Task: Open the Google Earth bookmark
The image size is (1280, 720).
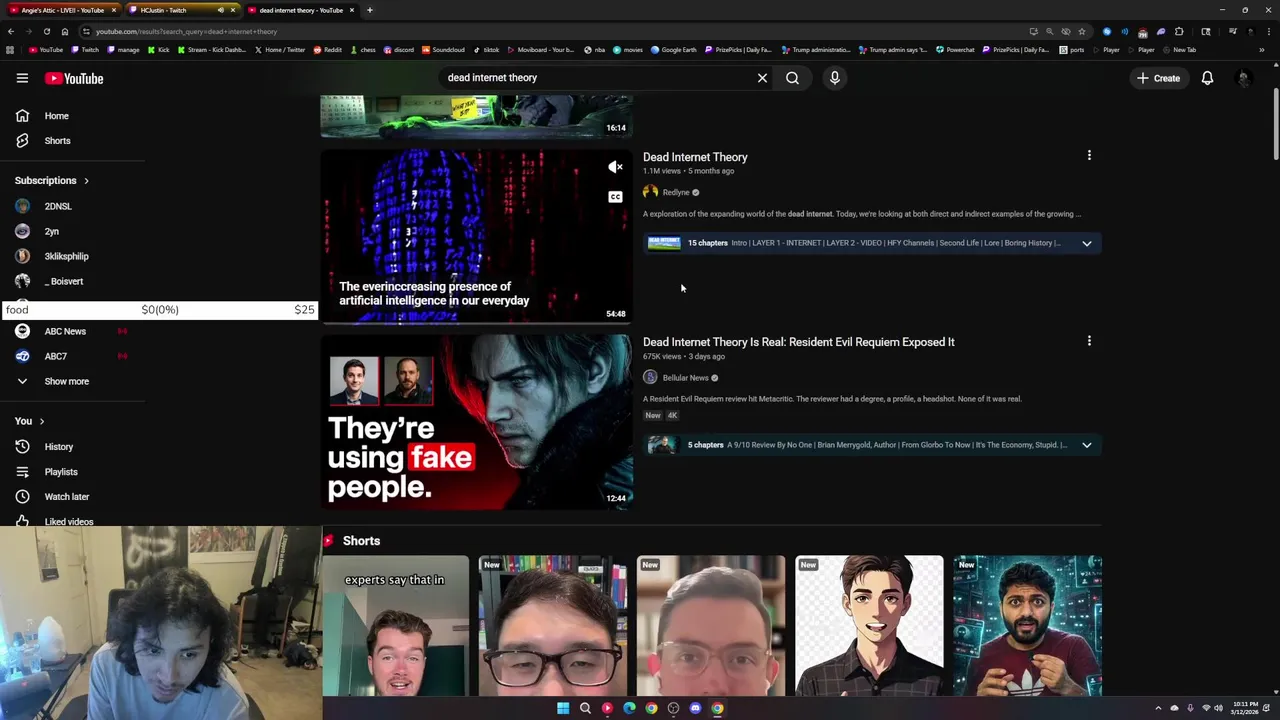Action: click(x=673, y=50)
